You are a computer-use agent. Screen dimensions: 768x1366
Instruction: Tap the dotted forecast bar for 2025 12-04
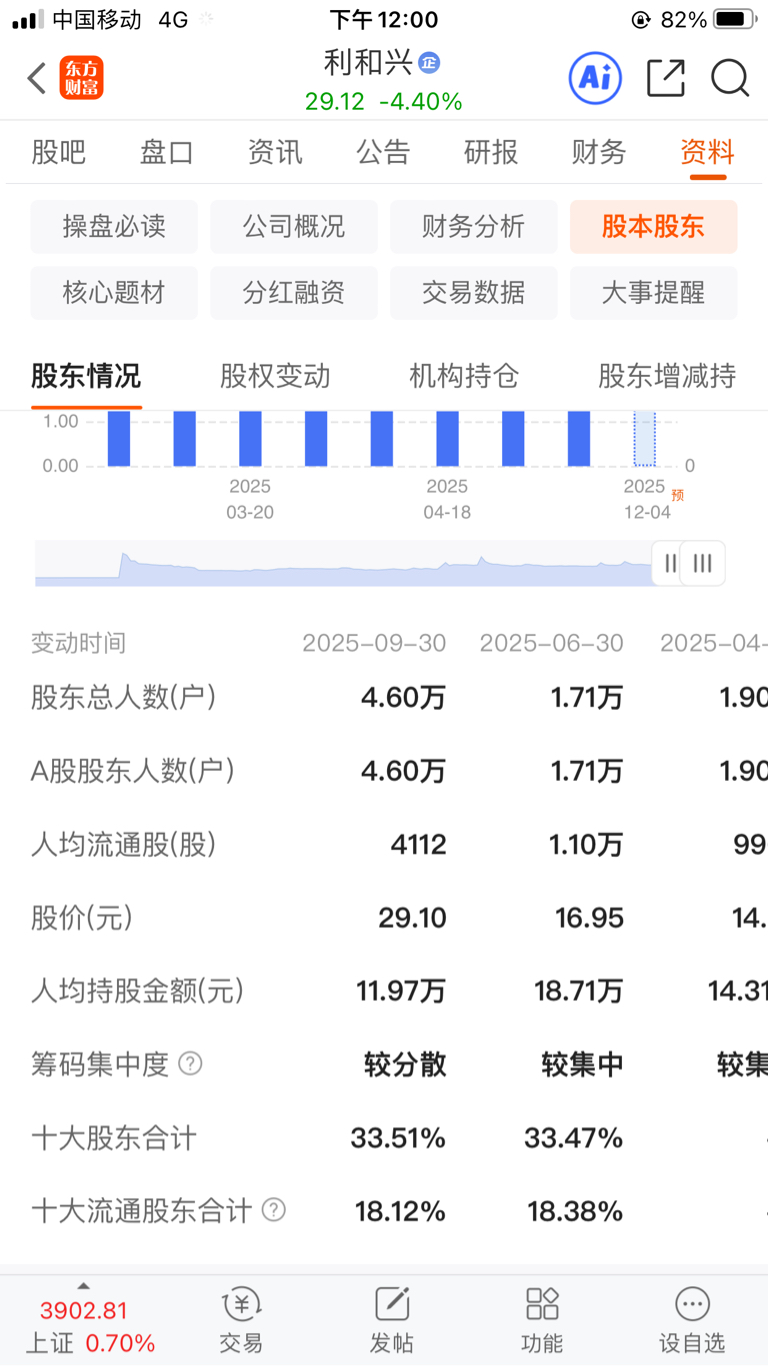pyautogui.click(x=645, y=438)
